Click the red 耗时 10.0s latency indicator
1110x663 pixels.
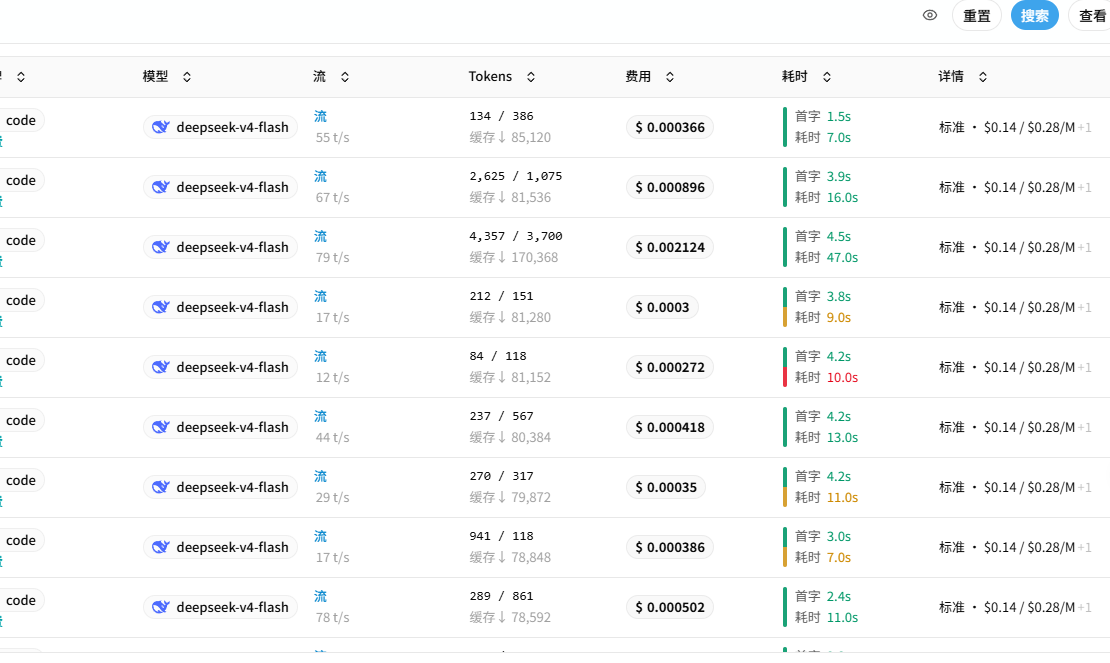pos(826,377)
